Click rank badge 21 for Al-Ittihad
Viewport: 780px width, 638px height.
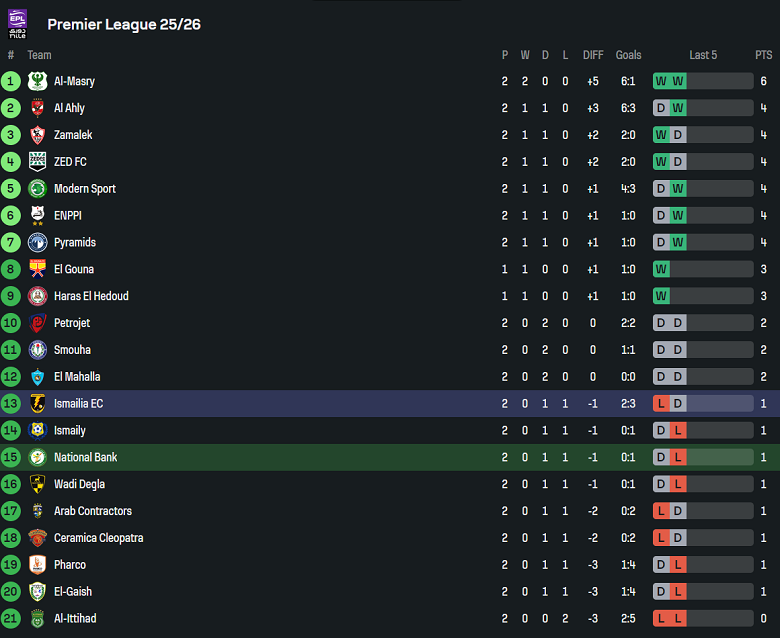pyautogui.click(x=11, y=619)
